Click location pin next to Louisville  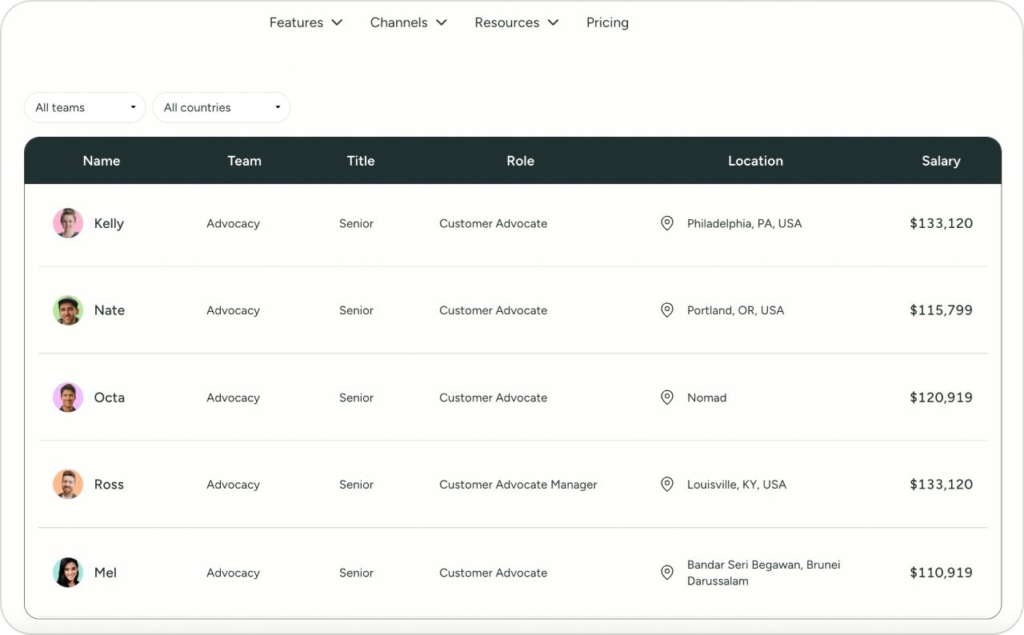[x=667, y=484]
